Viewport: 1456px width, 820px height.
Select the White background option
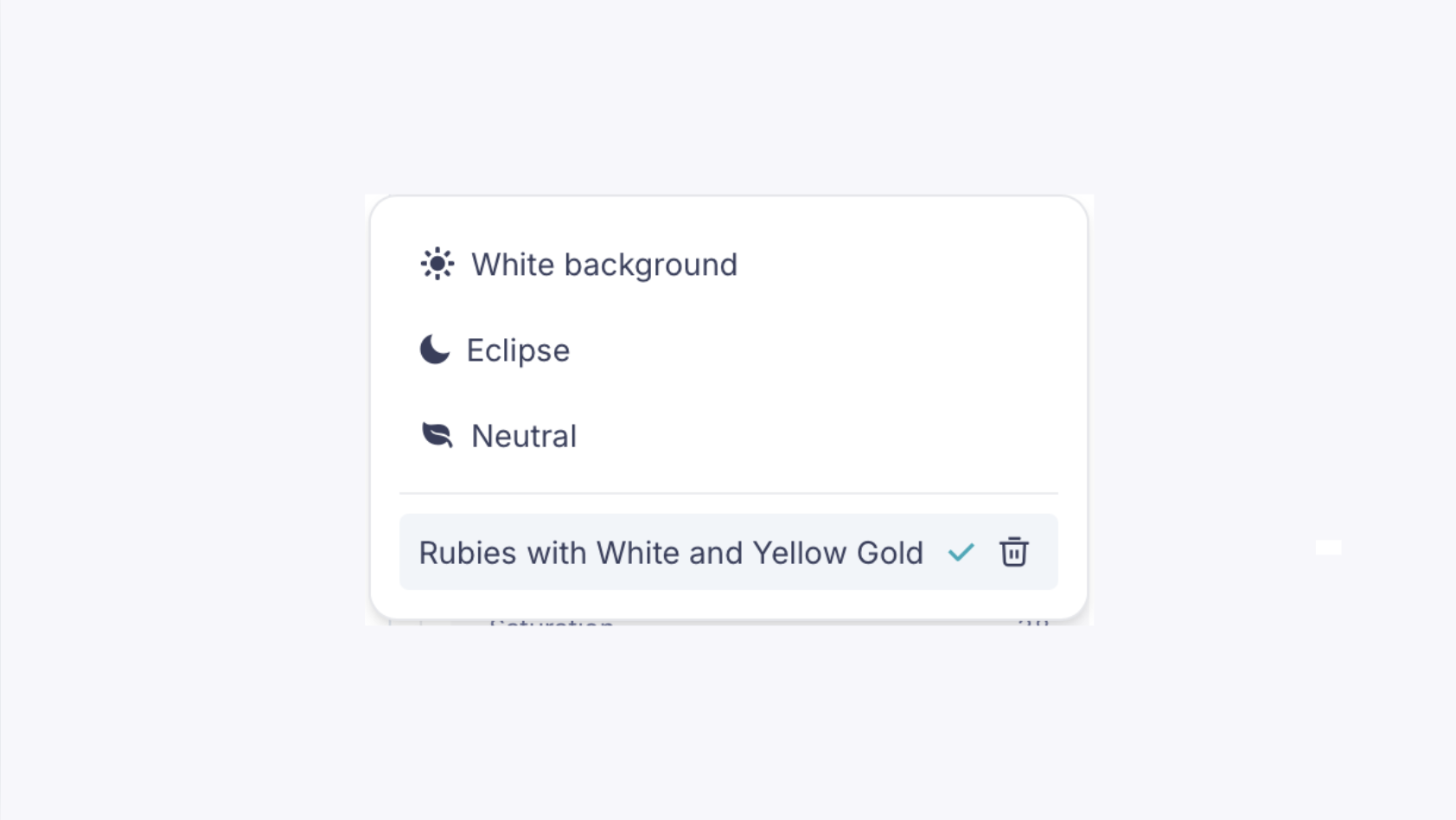[x=603, y=265]
